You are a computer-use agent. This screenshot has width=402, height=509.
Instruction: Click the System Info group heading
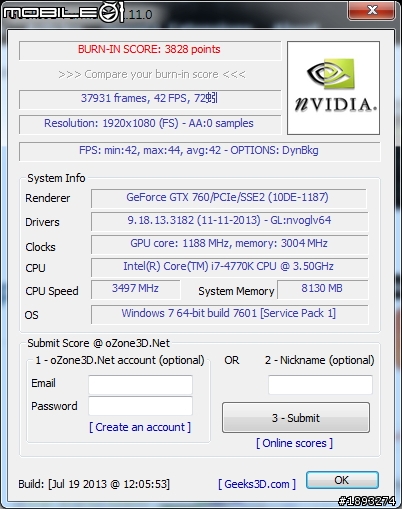(x=56, y=178)
